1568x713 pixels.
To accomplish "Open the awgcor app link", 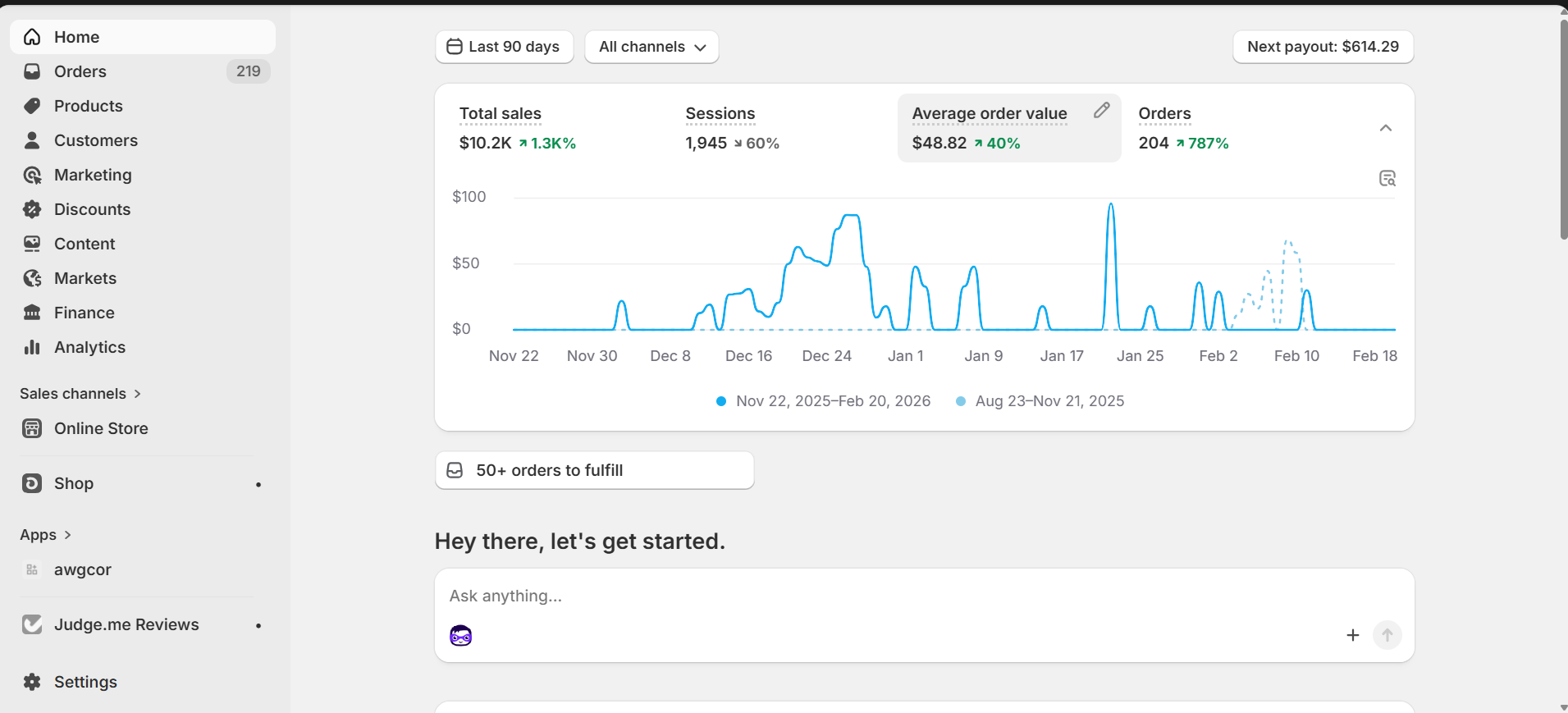I will [x=143, y=569].
